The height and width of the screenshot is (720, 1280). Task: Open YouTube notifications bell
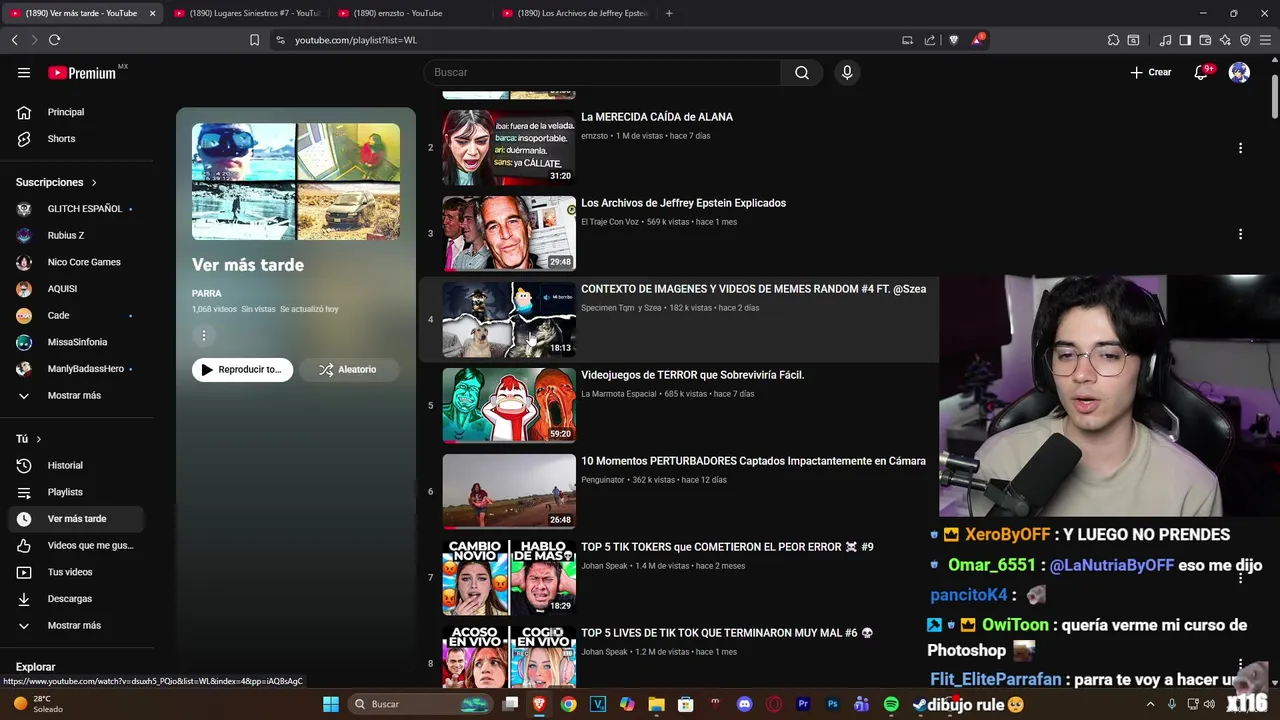pyautogui.click(x=1201, y=72)
